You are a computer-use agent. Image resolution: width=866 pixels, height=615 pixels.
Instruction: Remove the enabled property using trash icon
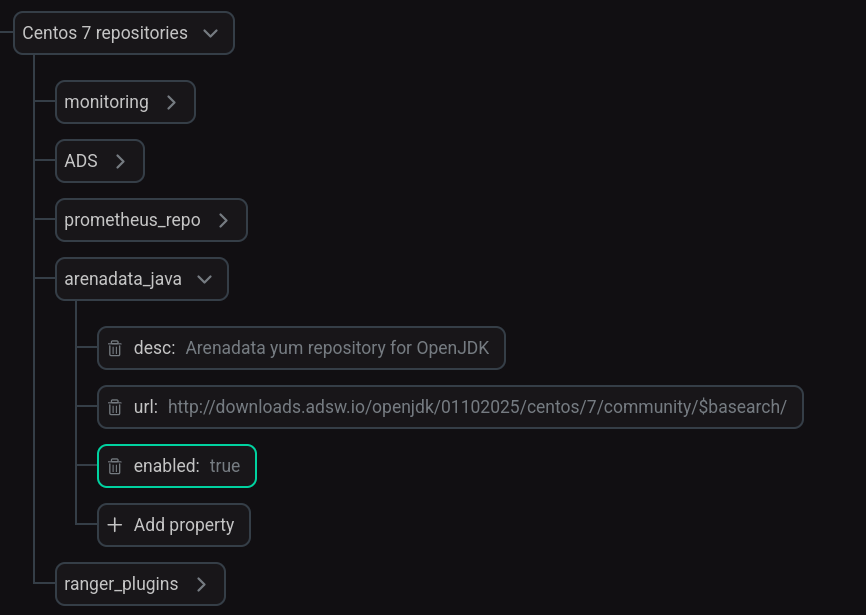pyautogui.click(x=114, y=466)
